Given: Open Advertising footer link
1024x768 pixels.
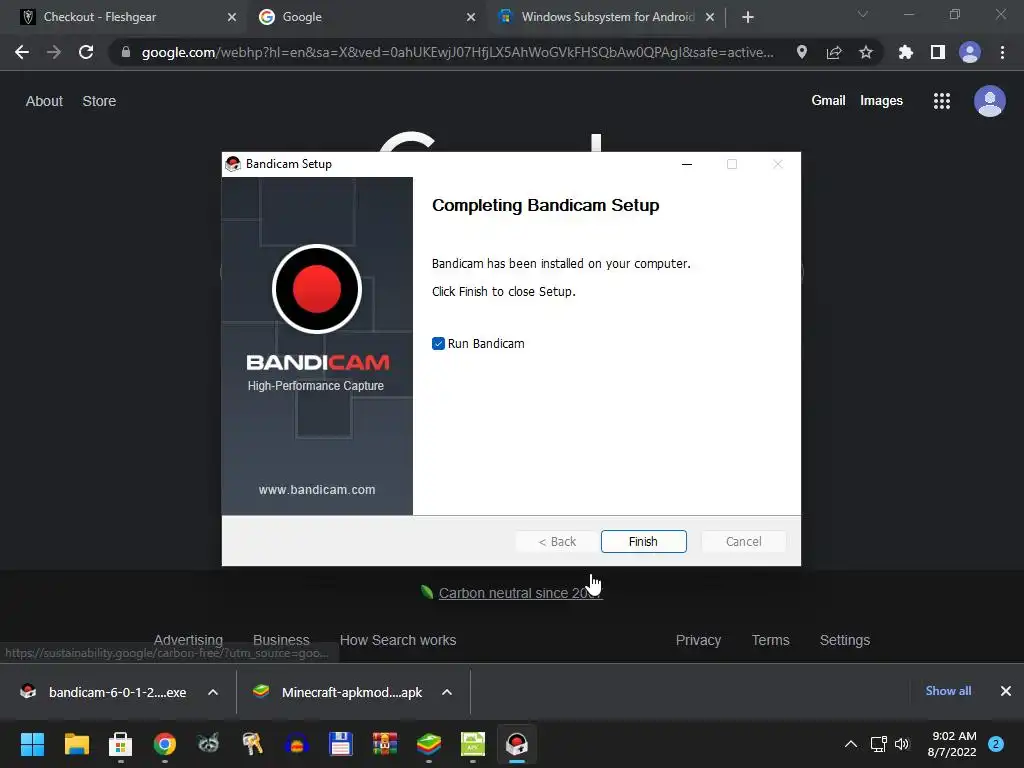Looking at the screenshot, I should (188, 640).
